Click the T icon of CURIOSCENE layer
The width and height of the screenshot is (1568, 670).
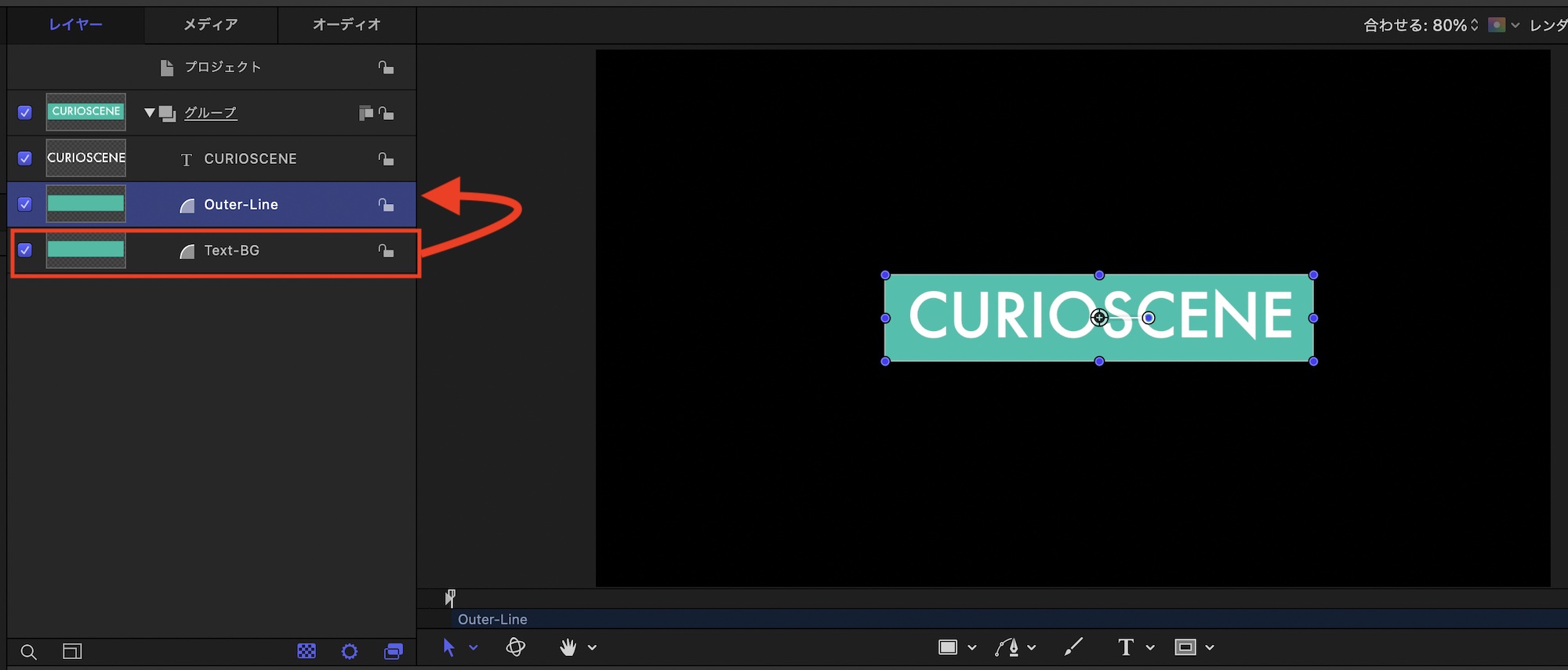tap(187, 160)
